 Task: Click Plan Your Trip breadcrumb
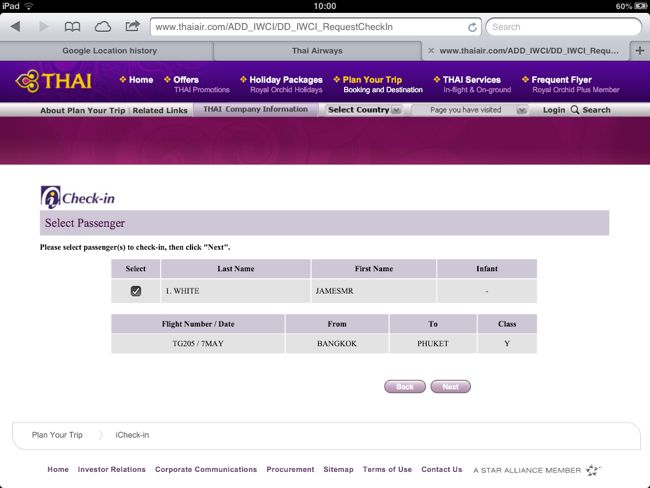click(57, 435)
